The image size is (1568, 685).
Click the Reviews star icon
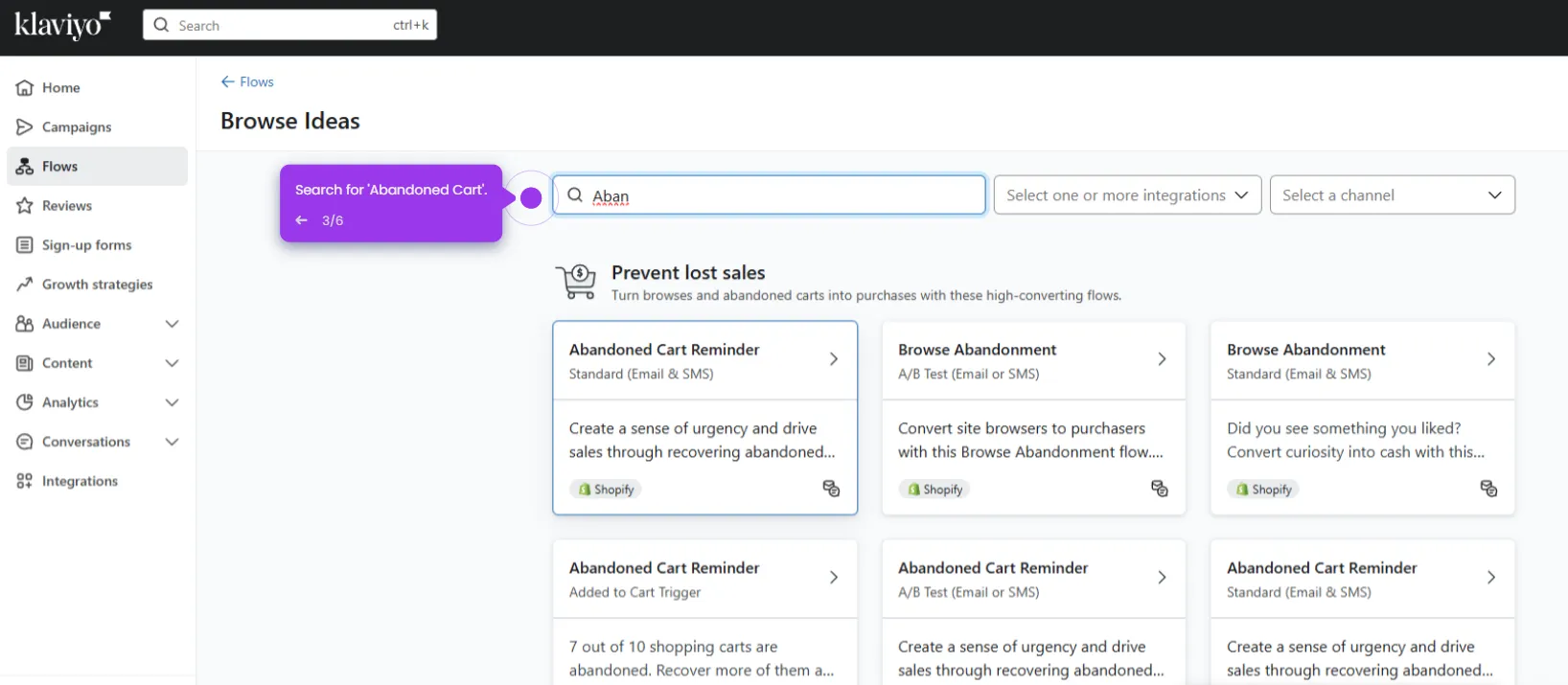[x=25, y=206]
